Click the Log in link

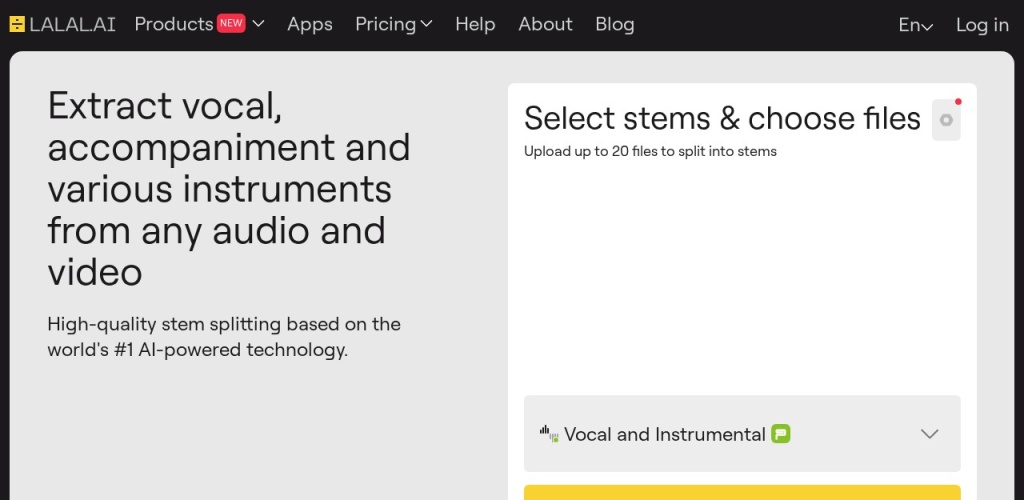tap(982, 25)
